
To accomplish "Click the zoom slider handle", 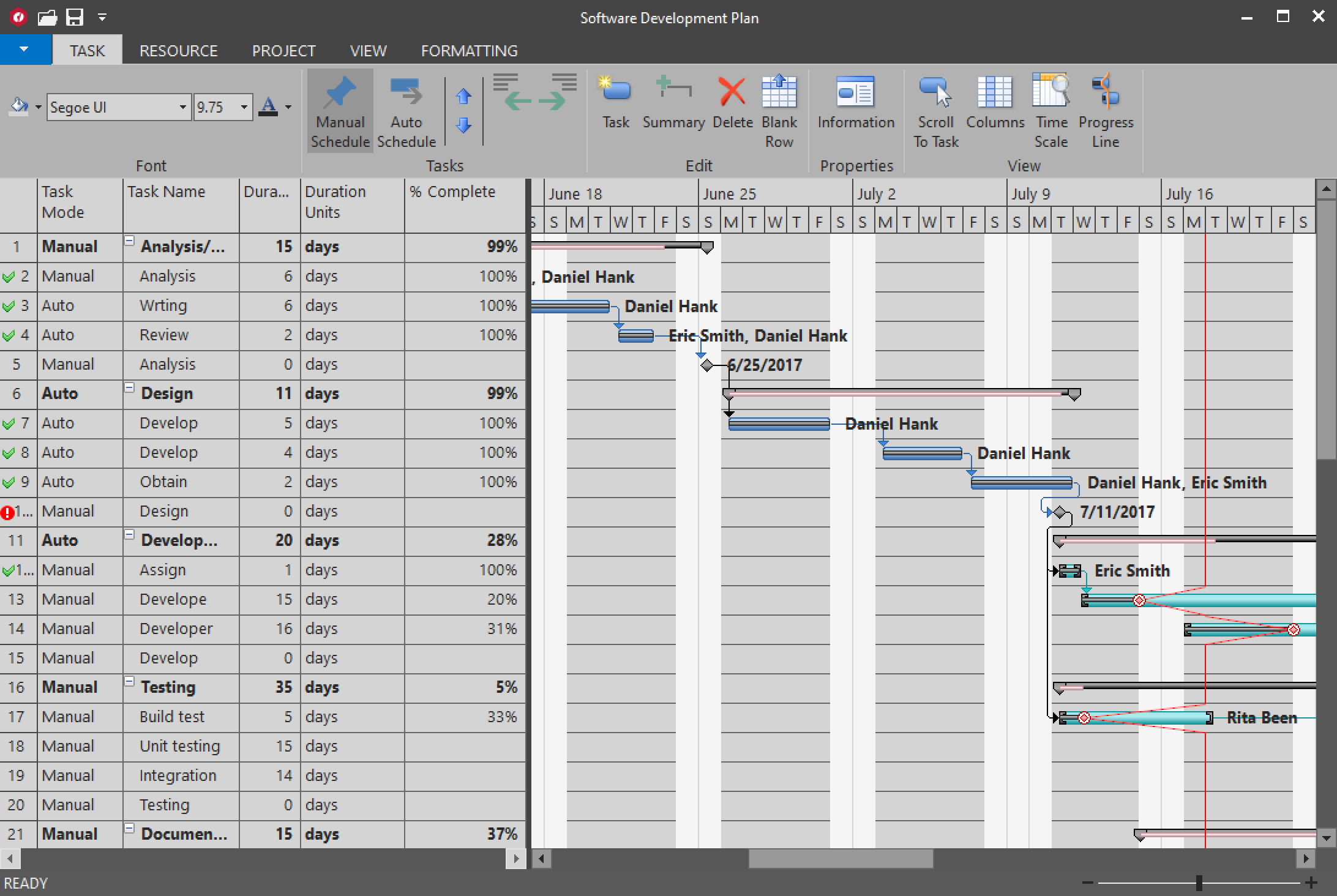I will click(x=1199, y=883).
